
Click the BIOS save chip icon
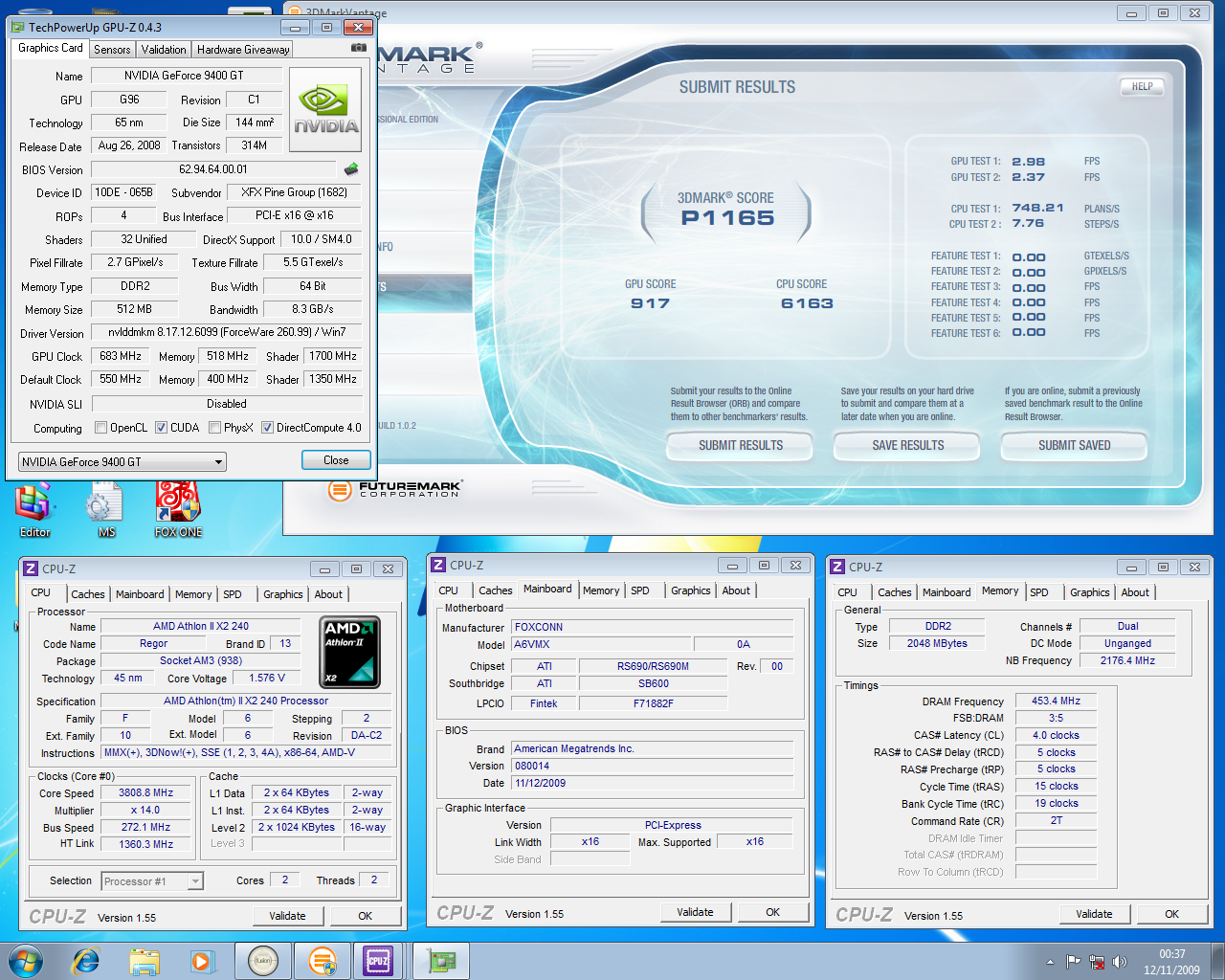[351, 169]
